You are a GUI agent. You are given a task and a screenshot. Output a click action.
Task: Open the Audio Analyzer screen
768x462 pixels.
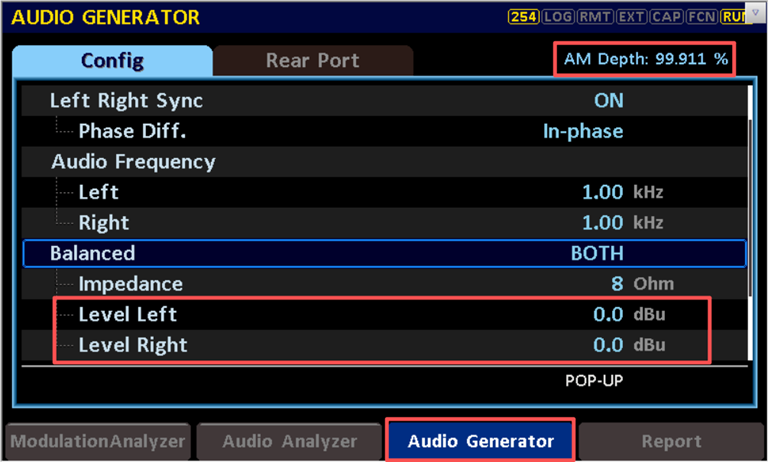(x=289, y=441)
